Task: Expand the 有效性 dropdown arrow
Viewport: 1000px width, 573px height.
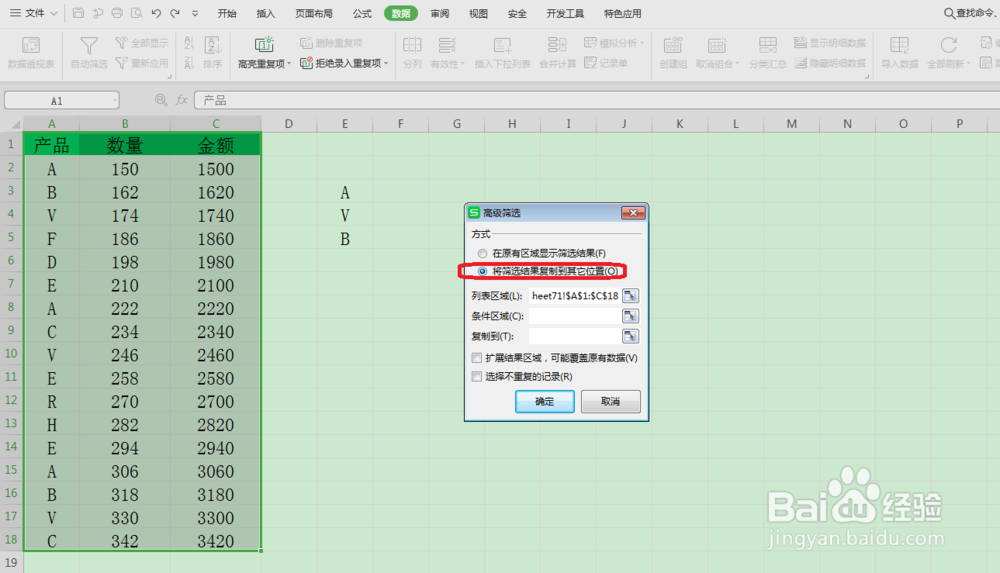Action: pos(462,64)
